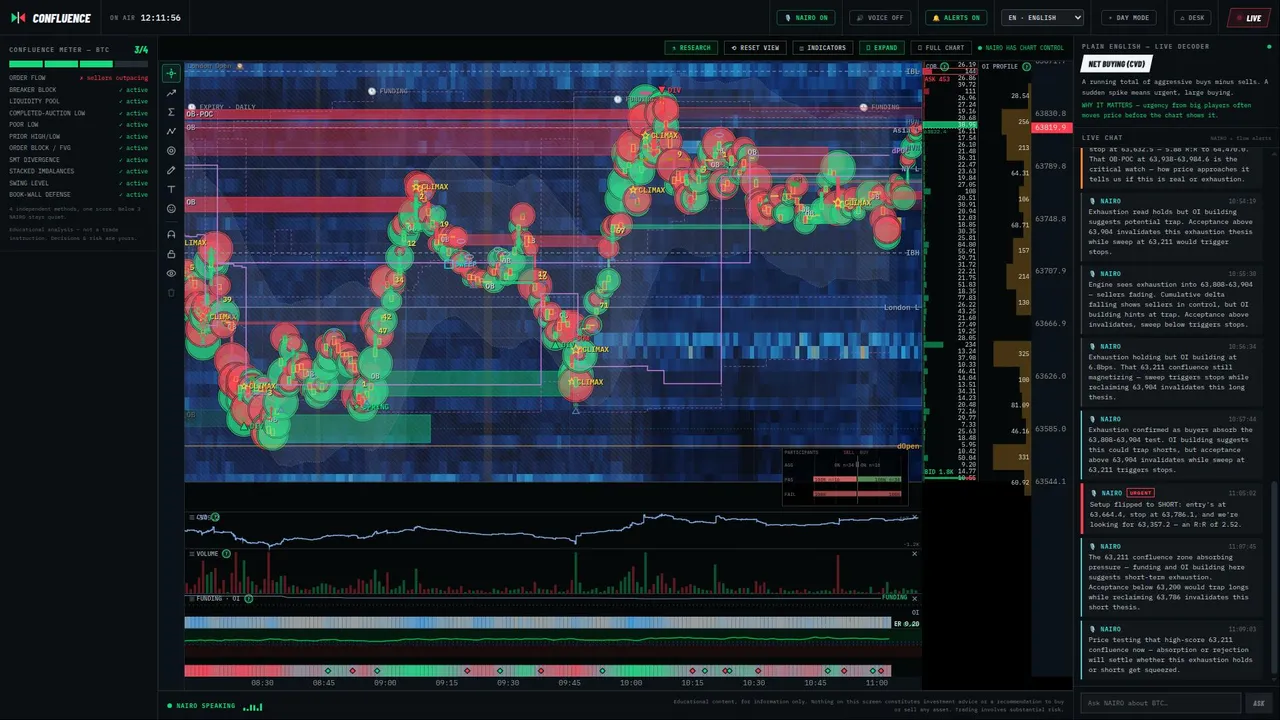
Task: Click the highlighted 63819.9 price label
Action: [x=1051, y=128]
